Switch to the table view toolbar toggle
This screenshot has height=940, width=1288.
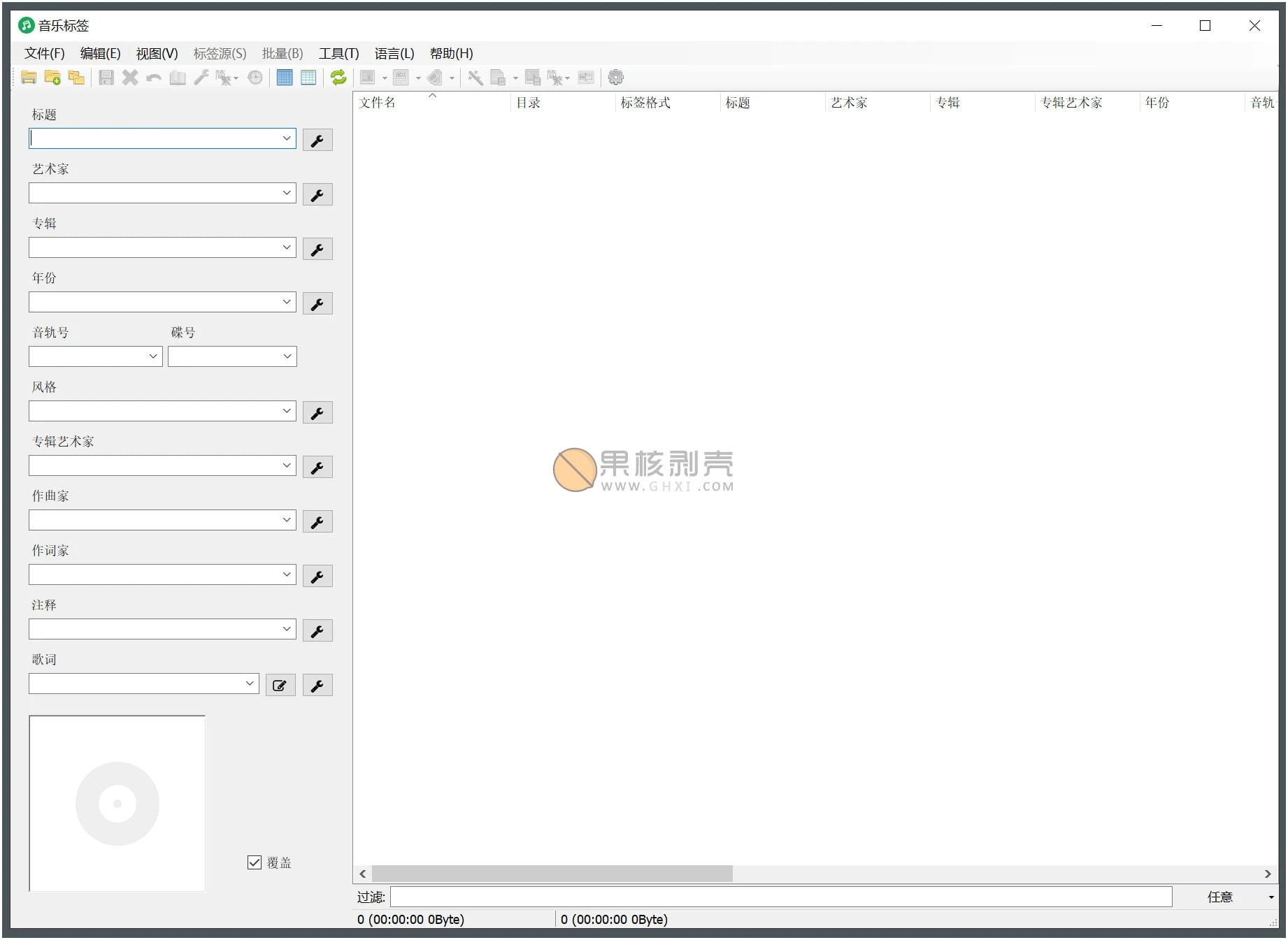click(308, 77)
